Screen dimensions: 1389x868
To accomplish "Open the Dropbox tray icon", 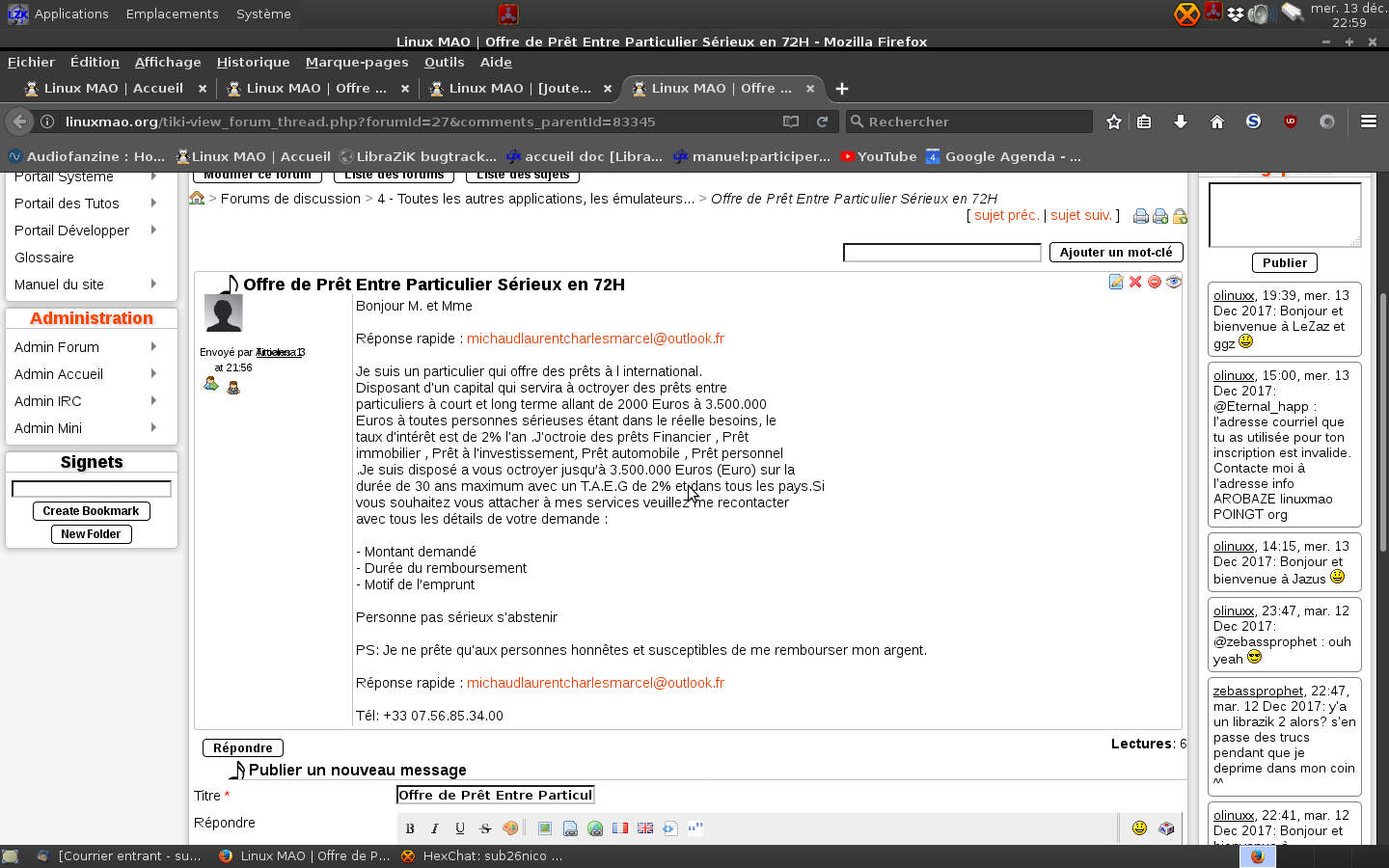I will pyautogui.click(x=1236, y=14).
